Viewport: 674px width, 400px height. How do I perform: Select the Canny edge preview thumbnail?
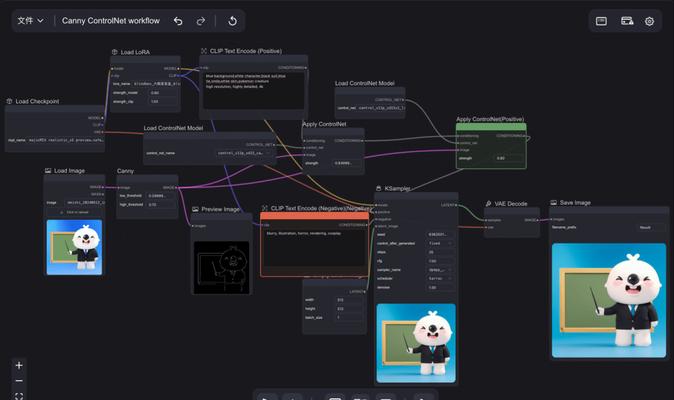pyautogui.click(x=221, y=268)
